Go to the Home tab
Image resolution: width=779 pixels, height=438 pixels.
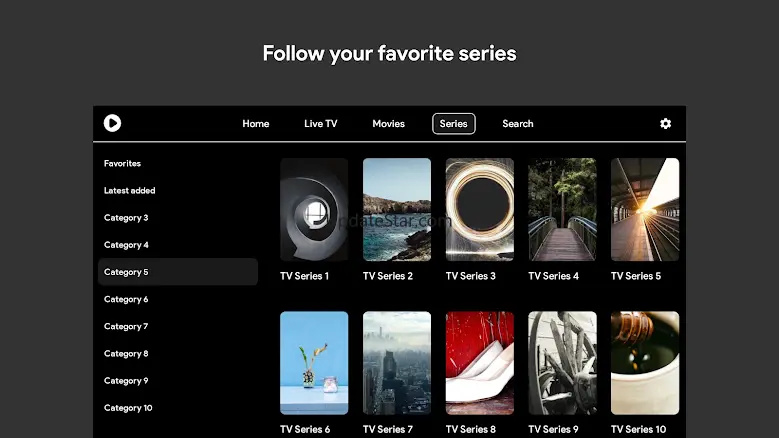[x=256, y=124]
